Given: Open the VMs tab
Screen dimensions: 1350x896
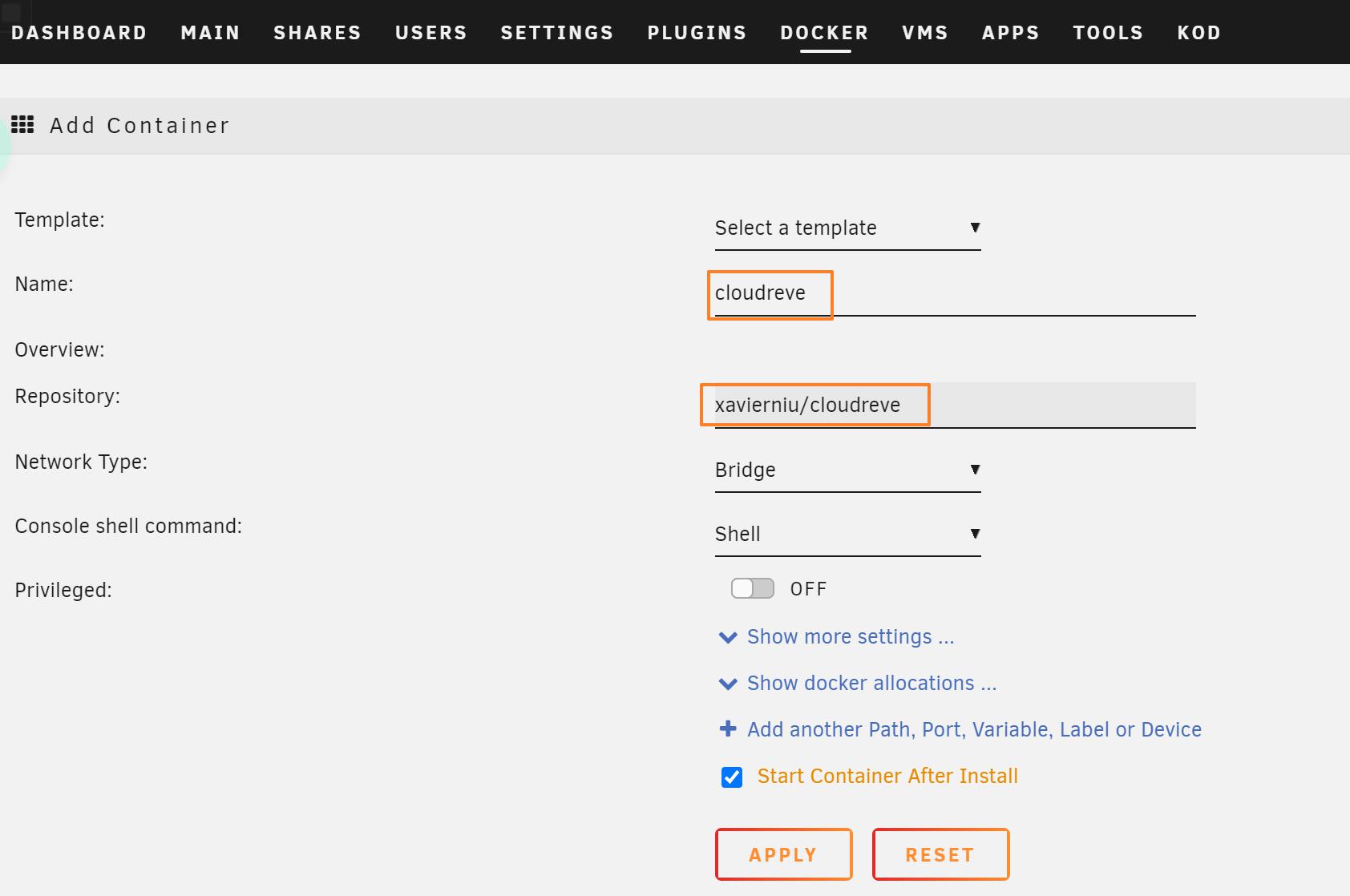Looking at the screenshot, I should click(925, 33).
